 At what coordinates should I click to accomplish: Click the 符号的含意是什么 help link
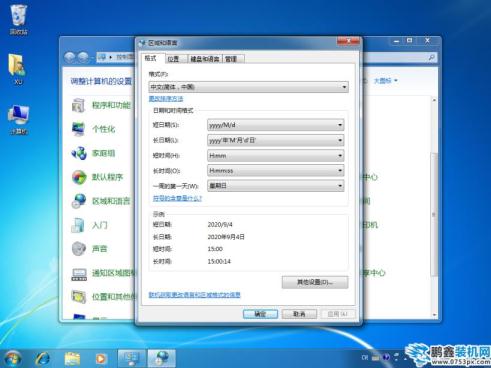pos(177,198)
